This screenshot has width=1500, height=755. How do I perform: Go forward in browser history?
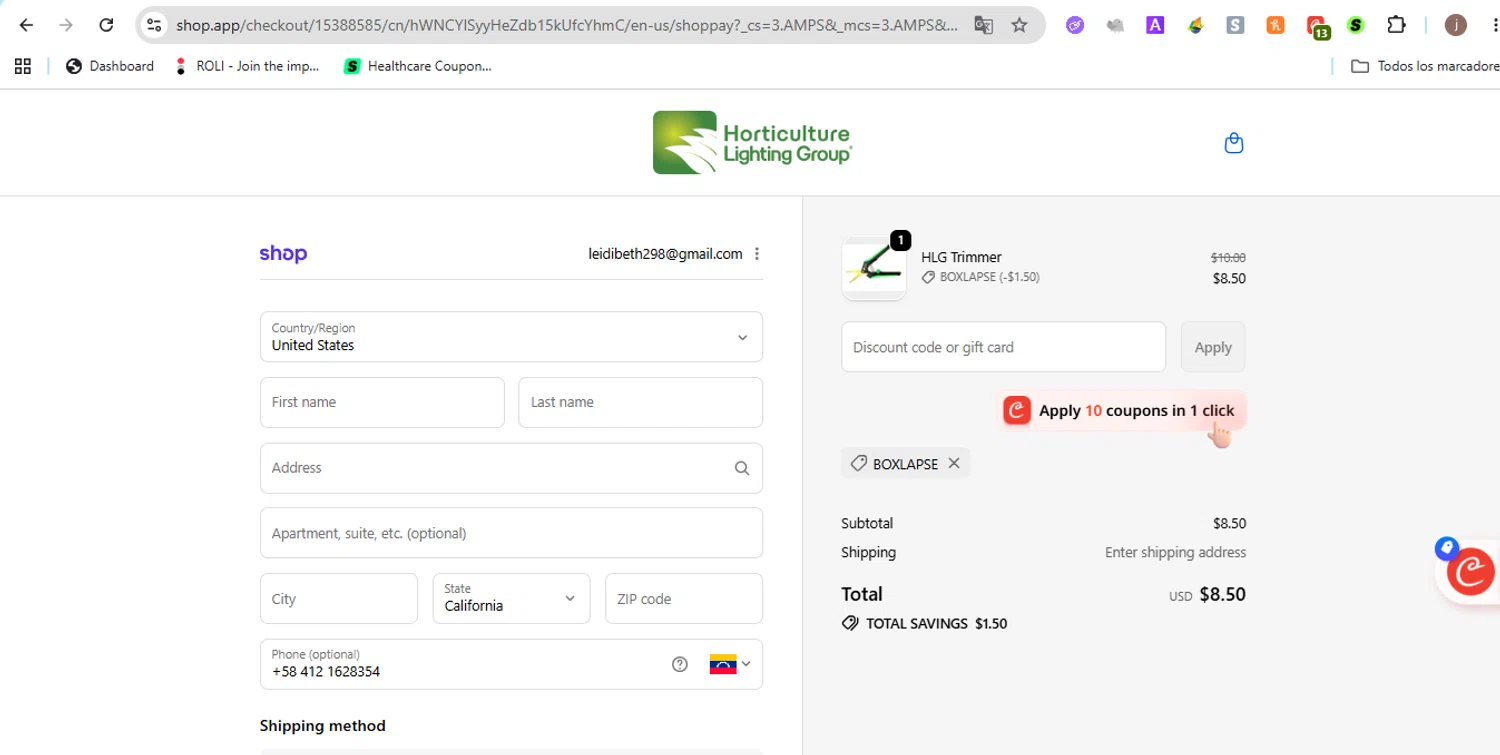(66, 25)
